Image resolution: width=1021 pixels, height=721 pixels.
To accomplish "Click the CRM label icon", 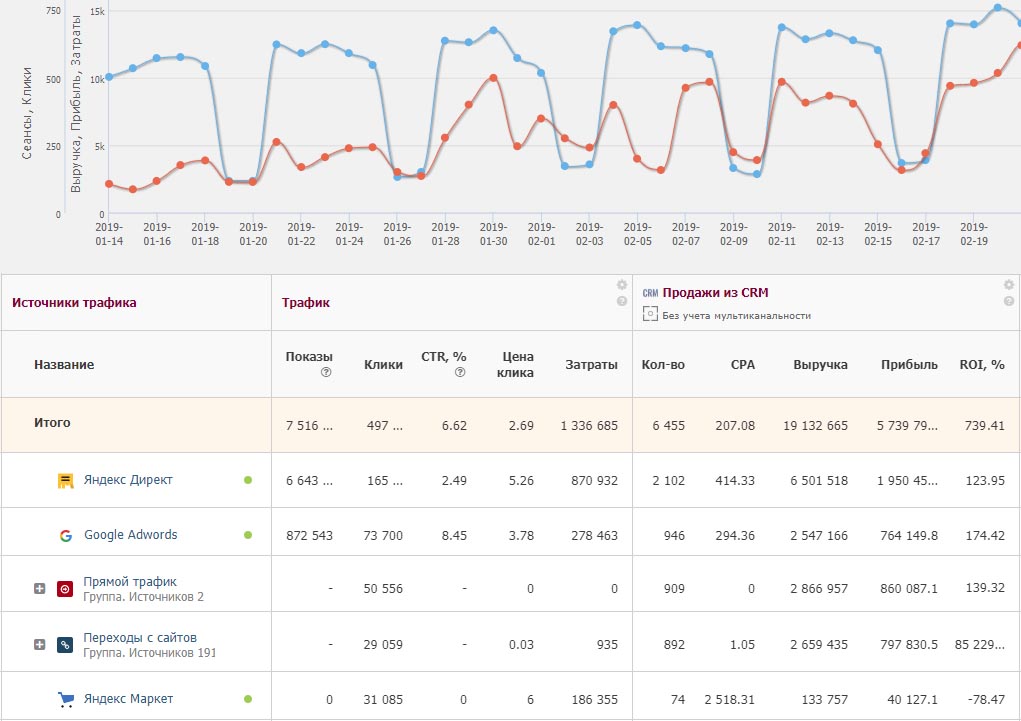I will [x=650, y=293].
